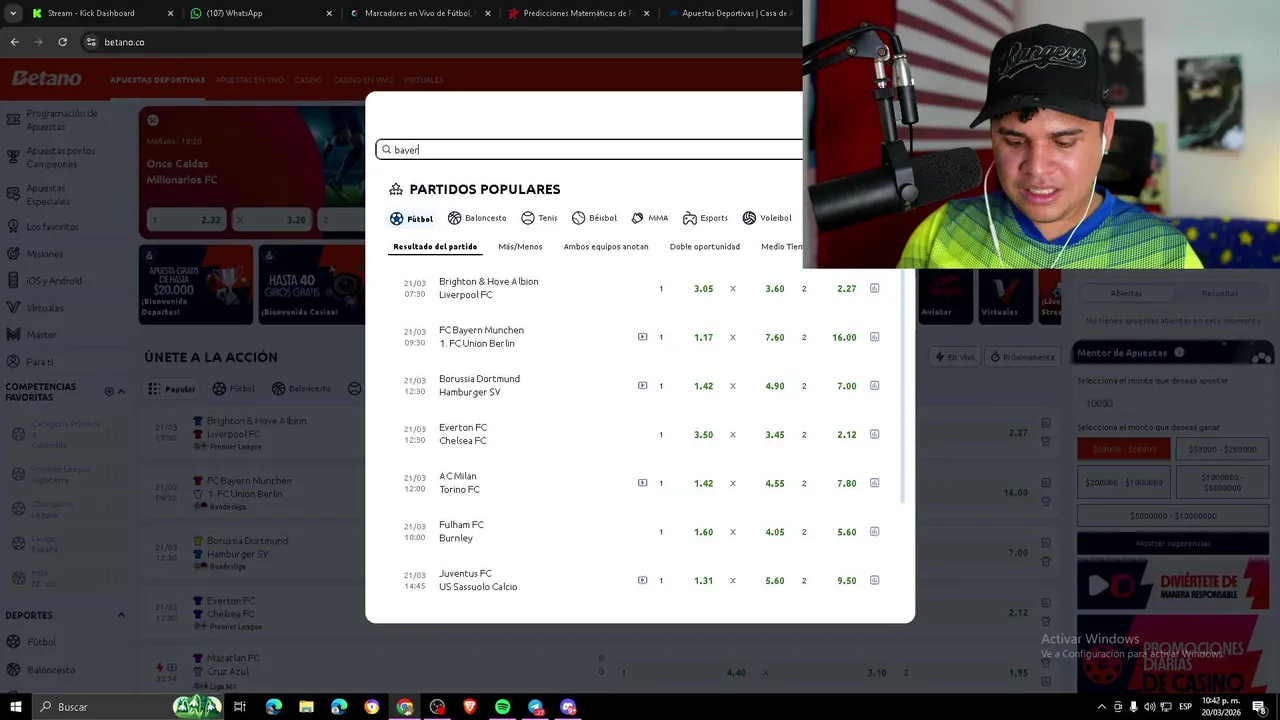Click the Betano logo

tap(47, 78)
